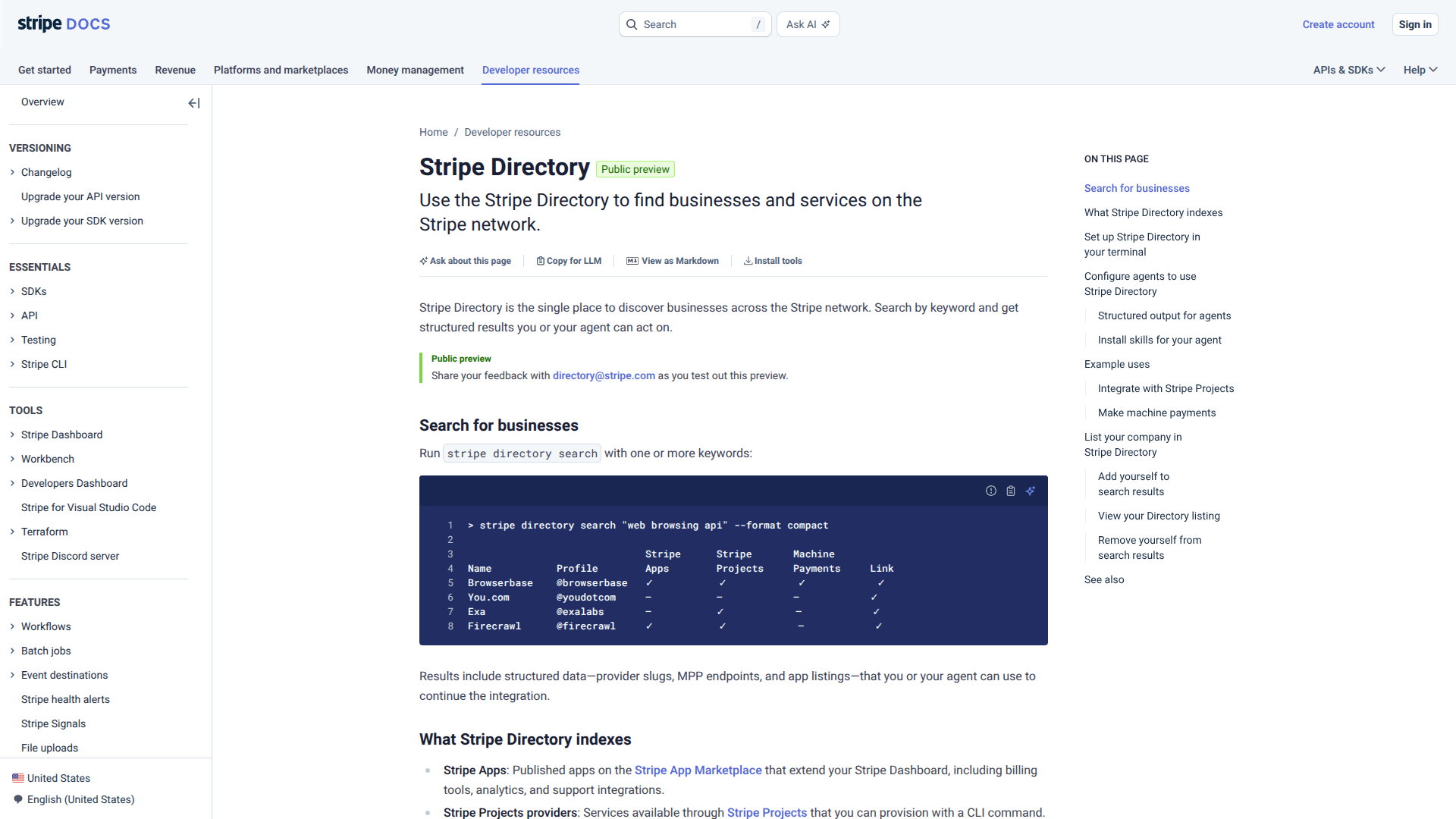Jump to Structured output for agents
Viewport: 1456px width, 819px height.
coord(1164,315)
